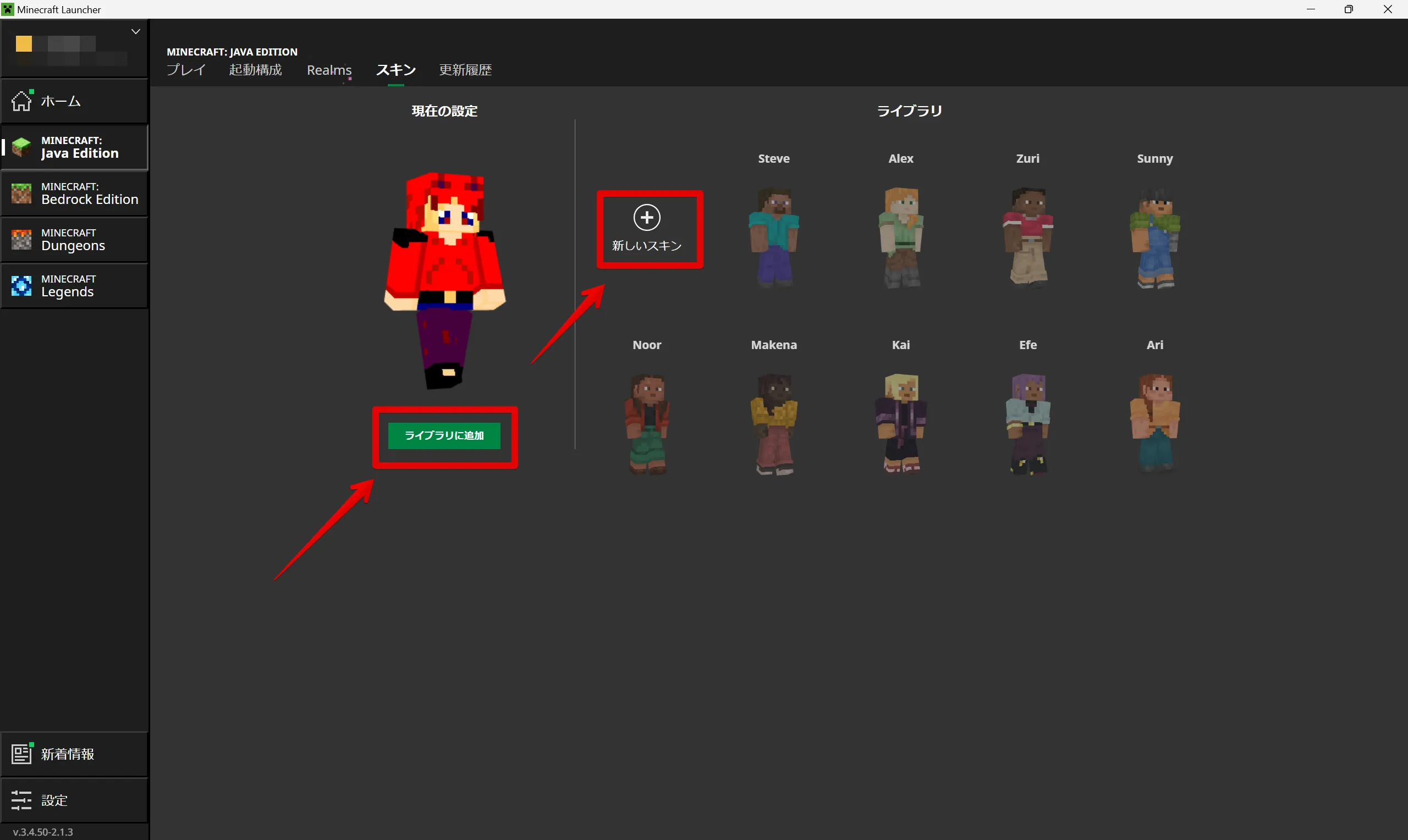The height and width of the screenshot is (840, 1408).
Task: Click the Ari name label
Action: pyautogui.click(x=1155, y=345)
